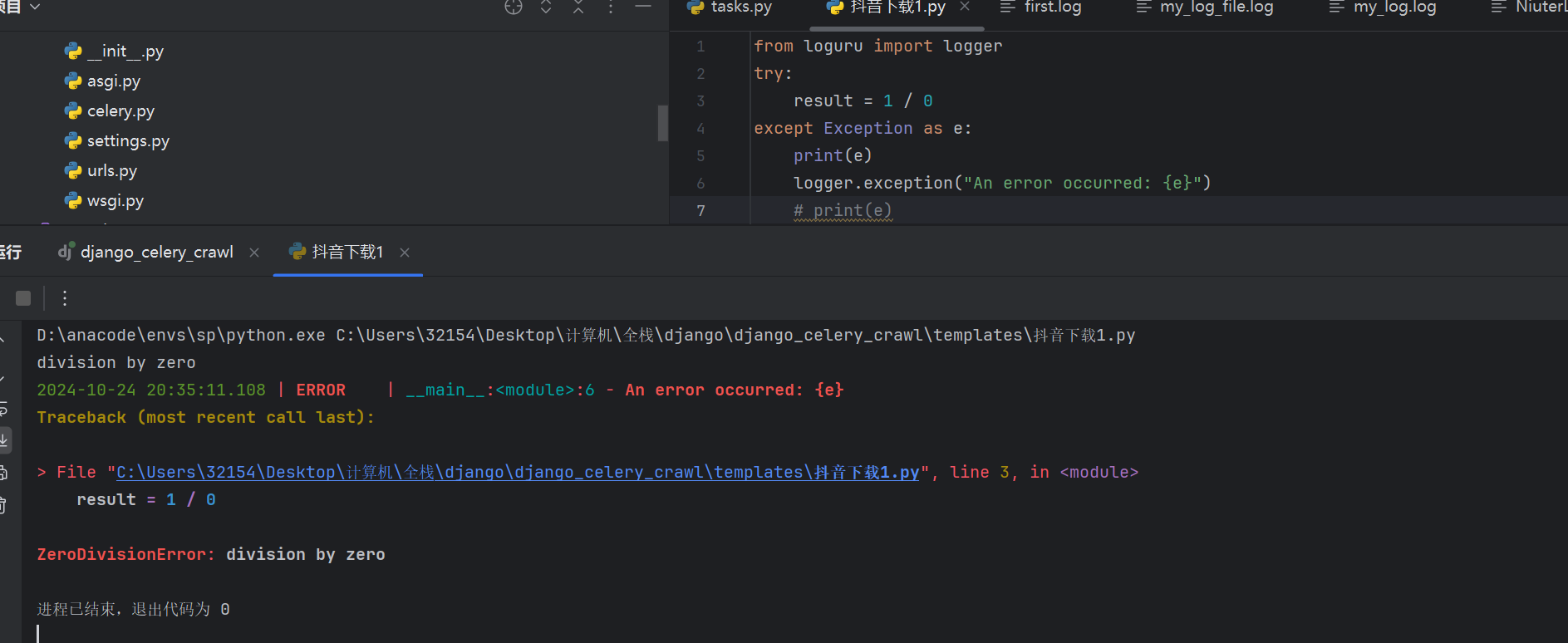1568x643 pixels.
Task: Clear console with the trash icon
Action: point(3,504)
